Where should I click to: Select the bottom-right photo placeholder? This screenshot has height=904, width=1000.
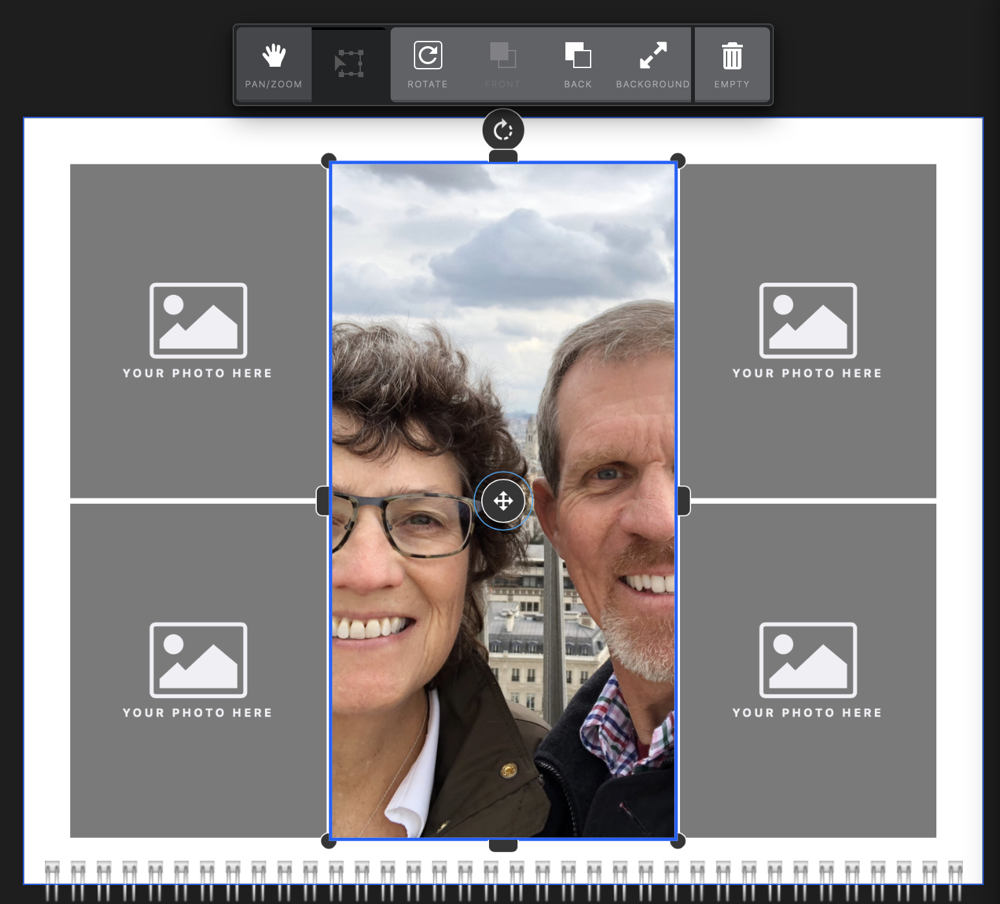tap(807, 670)
